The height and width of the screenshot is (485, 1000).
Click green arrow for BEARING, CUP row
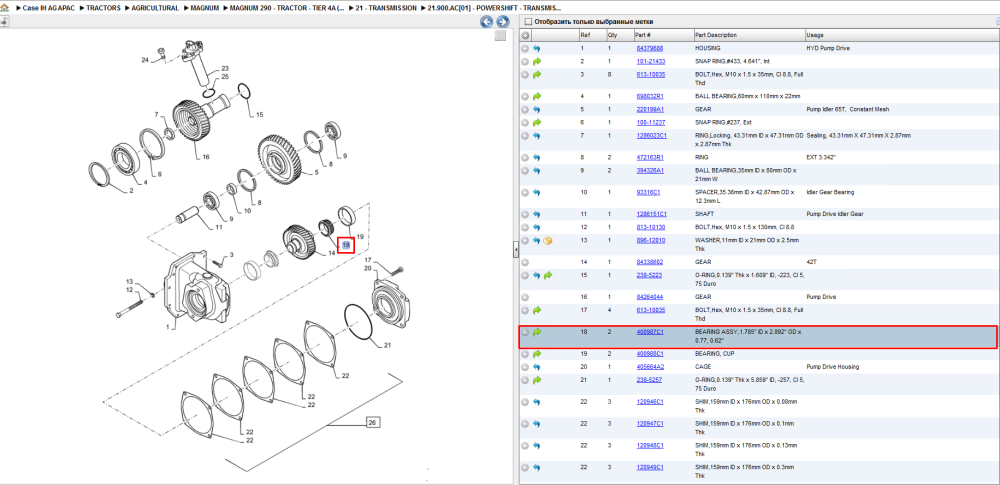(x=536, y=354)
